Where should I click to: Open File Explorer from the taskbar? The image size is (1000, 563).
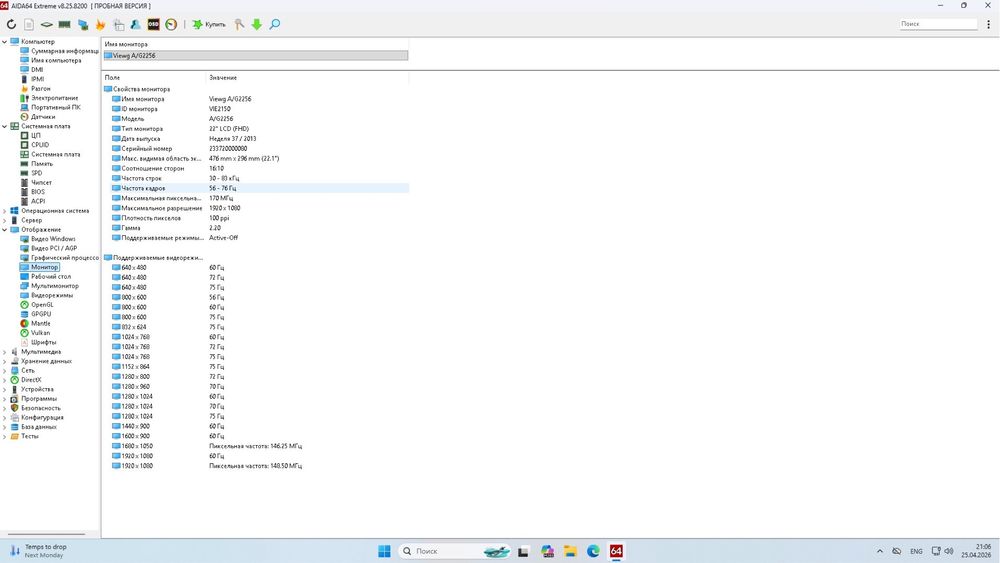570,551
